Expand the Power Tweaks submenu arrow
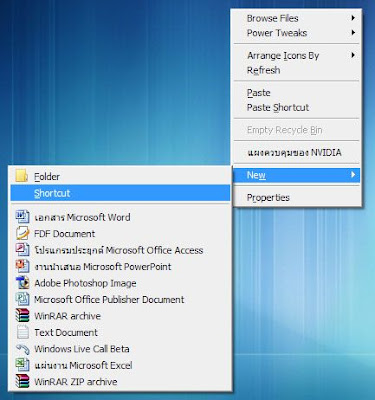Screen dimensions: 375x400 353,33
